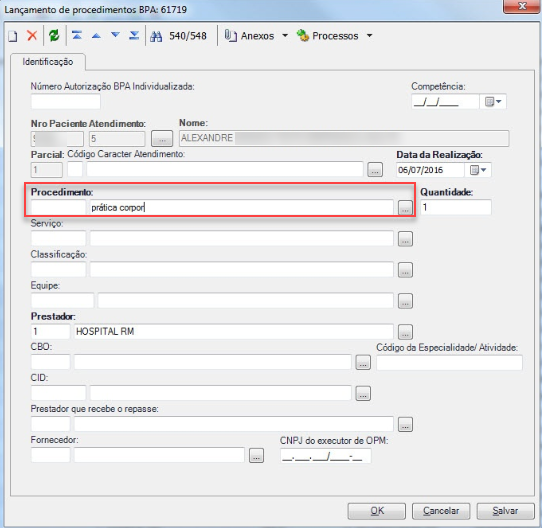The width and height of the screenshot is (542, 528).
Task: Click Procedimento description field with prática corpor
Action: (x=242, y=207)
